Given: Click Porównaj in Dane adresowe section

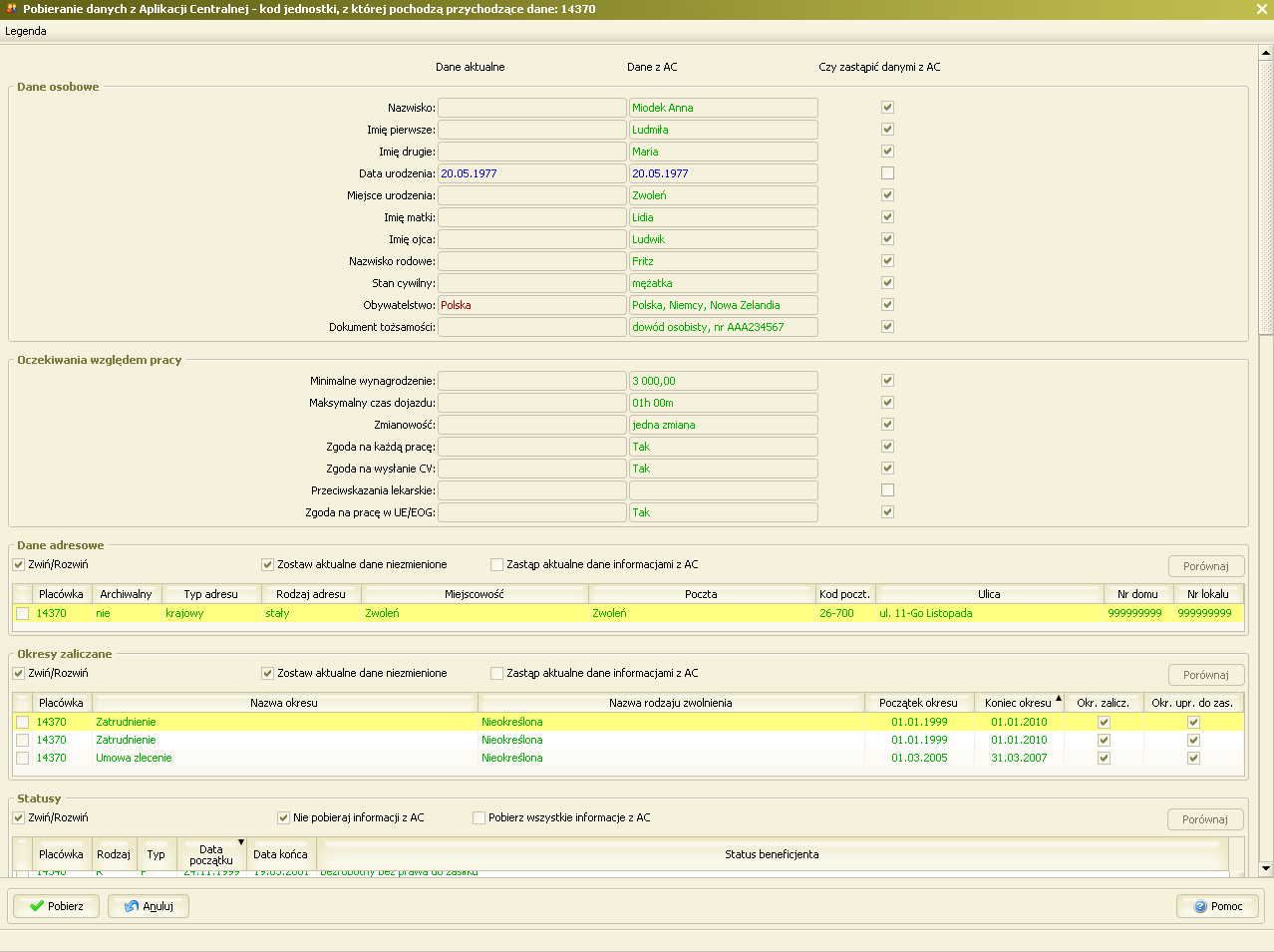Looking at the screenshot, I should pyautogui.click(x=1206, y=566).
